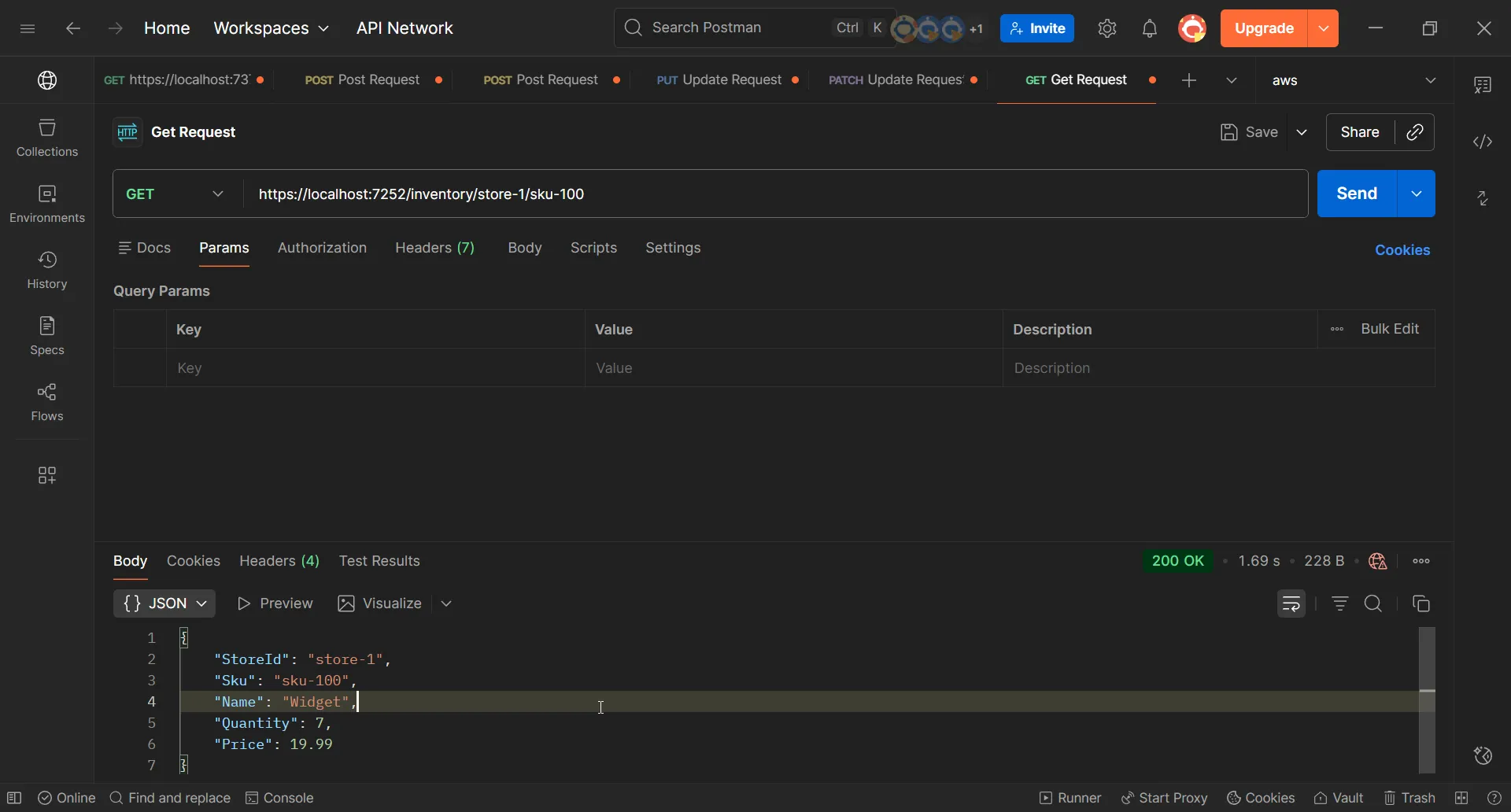This screenshot has width=1511, height=812.
Task: Click the Invite button
Action: click(x=1036, y=28)
